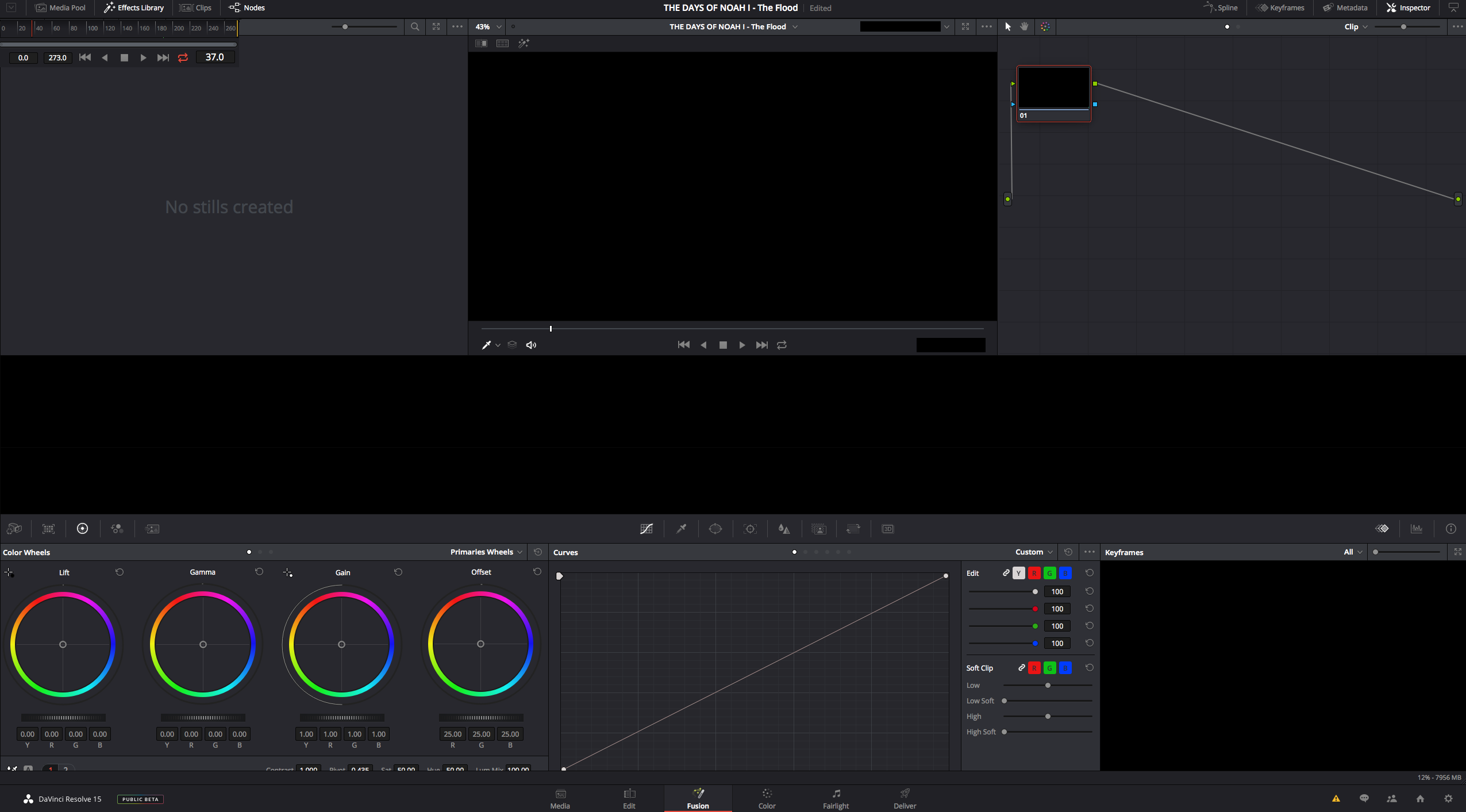1466x812 pixels.
Task: Reset the Gamma color wheel
Action: (259, 572)
